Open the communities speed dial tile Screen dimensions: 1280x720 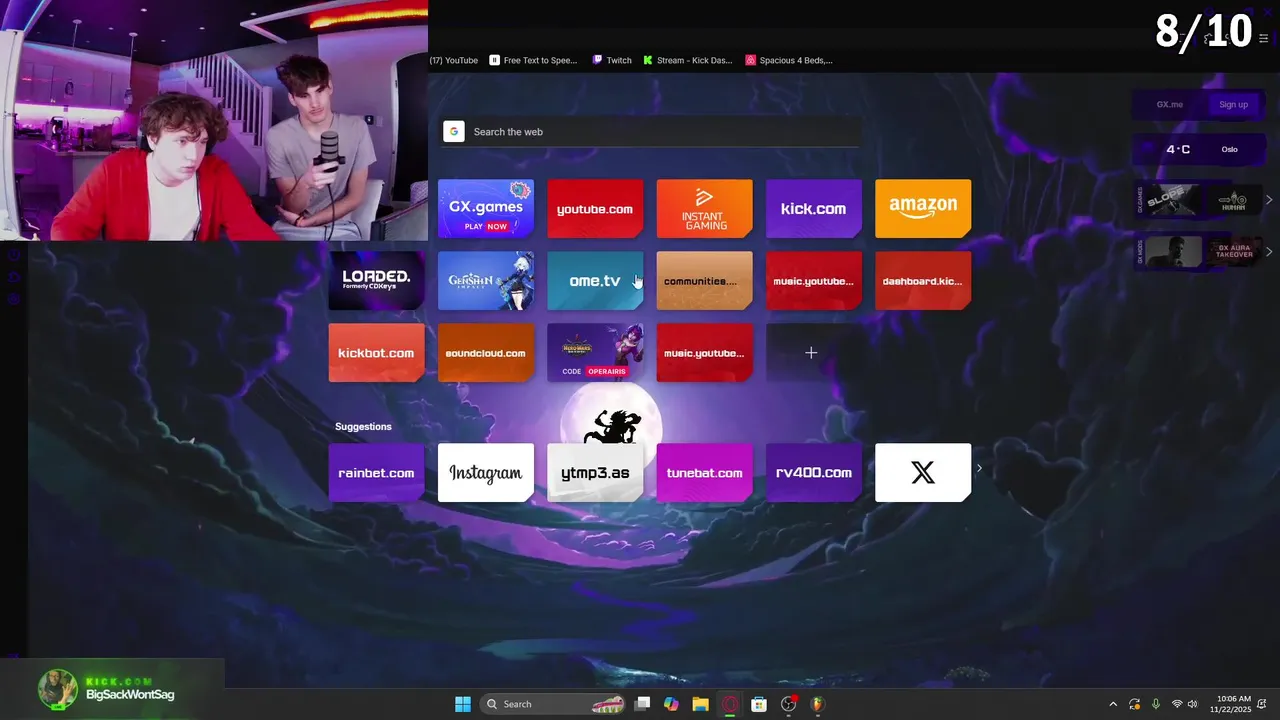click(704, 281)
